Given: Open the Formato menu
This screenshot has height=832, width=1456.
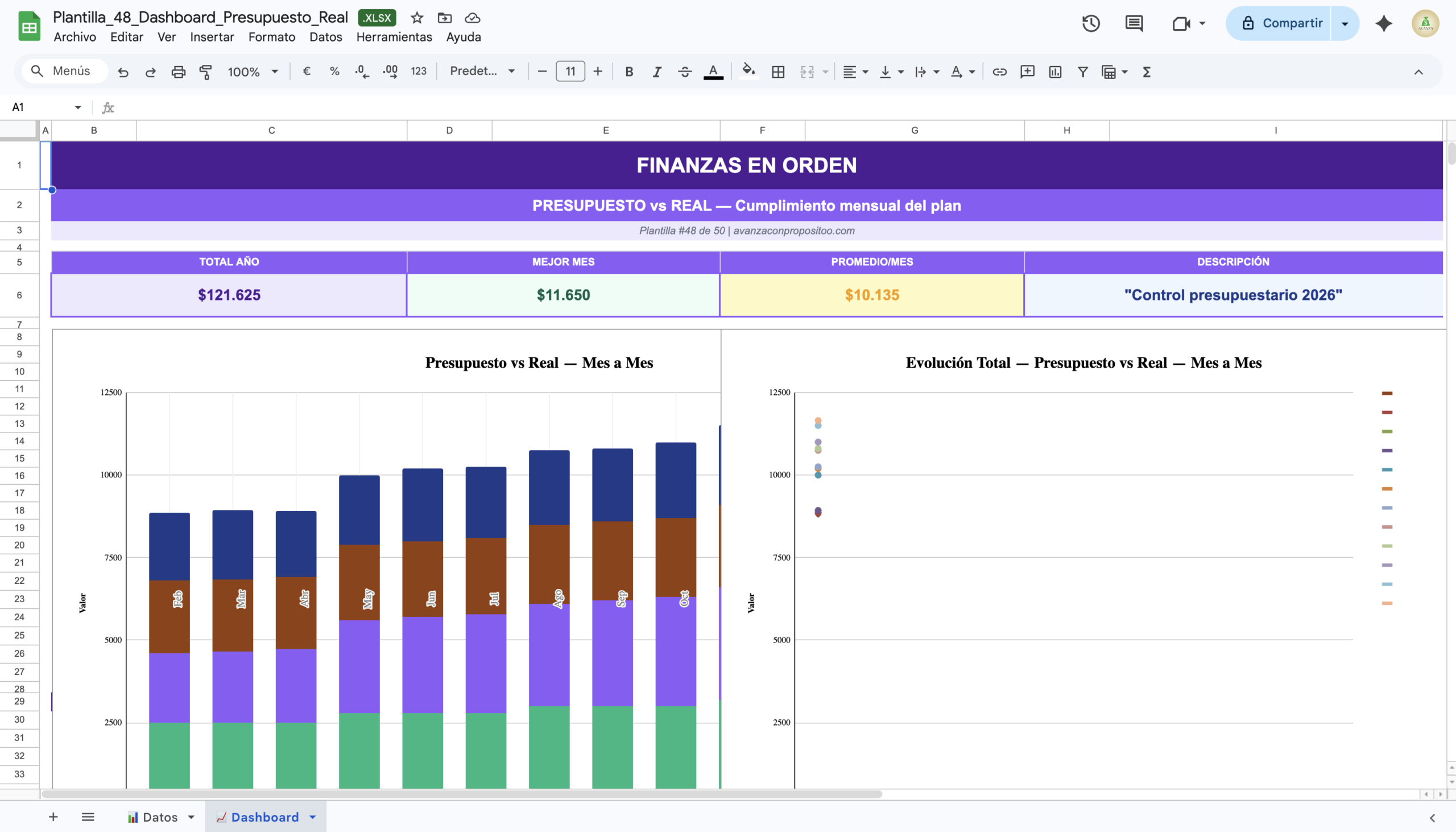Looking at the screenshot, I should 271,37.
